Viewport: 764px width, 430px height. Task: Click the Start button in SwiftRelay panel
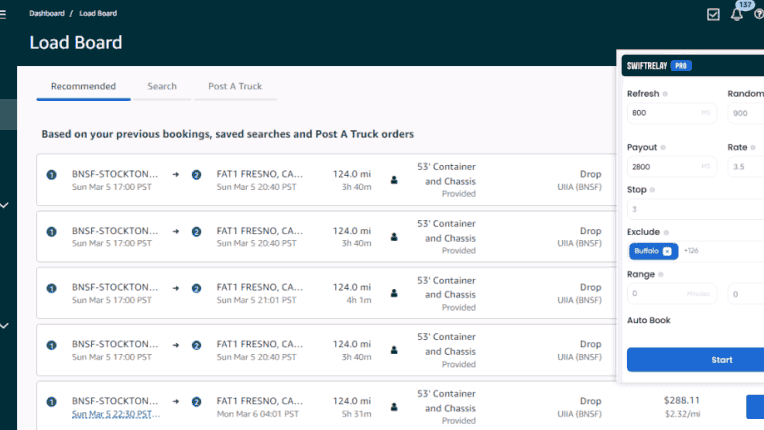pyautogui.click(x=695, y=359)
